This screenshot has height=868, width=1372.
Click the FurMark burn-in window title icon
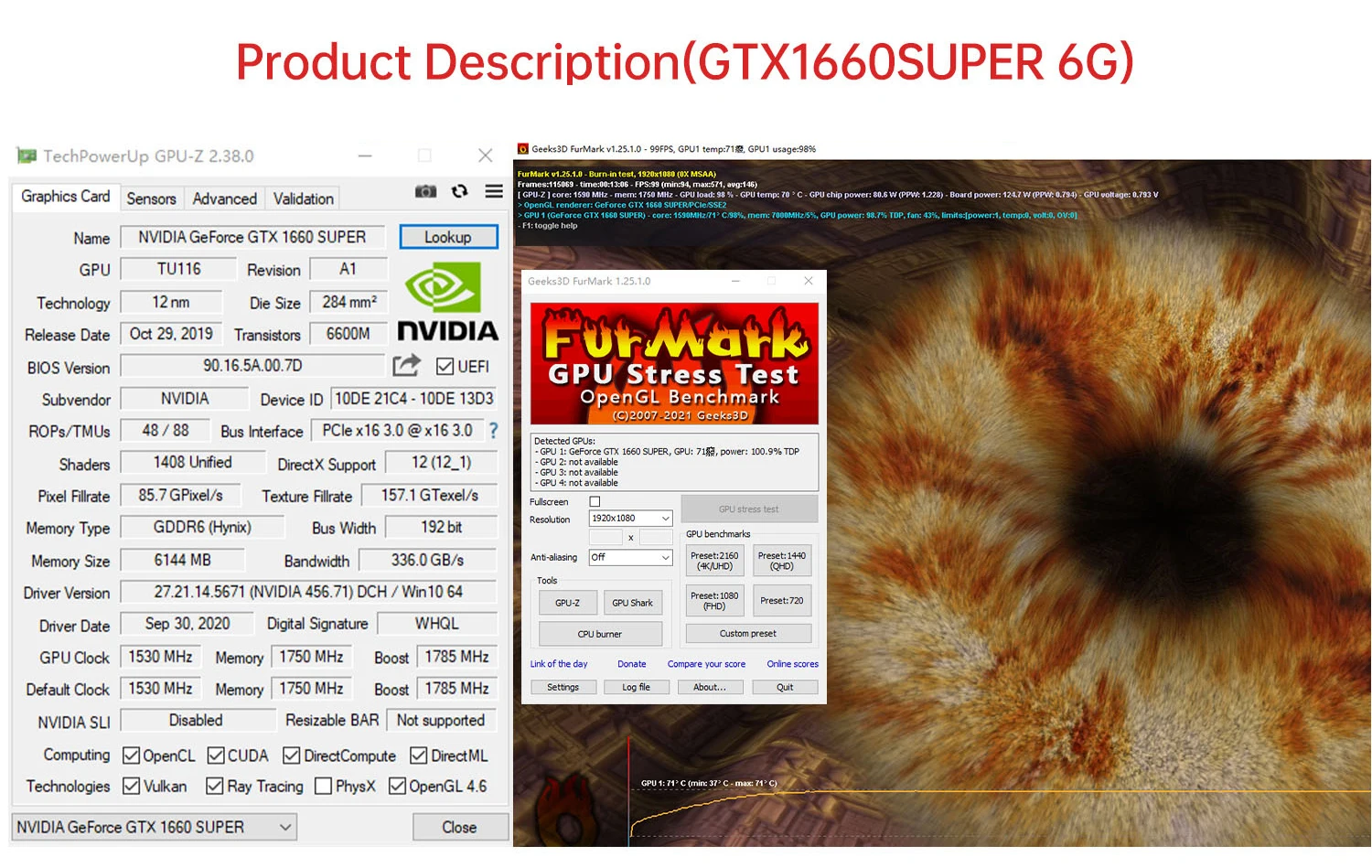523,149
